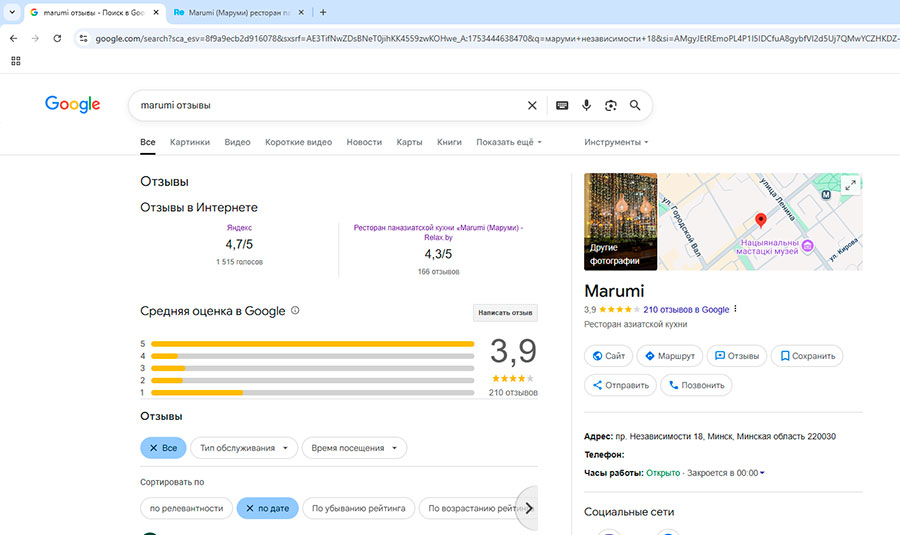Expand the map with fullscreen icon
This screenshot has width=900, height=535.
pyautogui.click(x=850, y=185)
